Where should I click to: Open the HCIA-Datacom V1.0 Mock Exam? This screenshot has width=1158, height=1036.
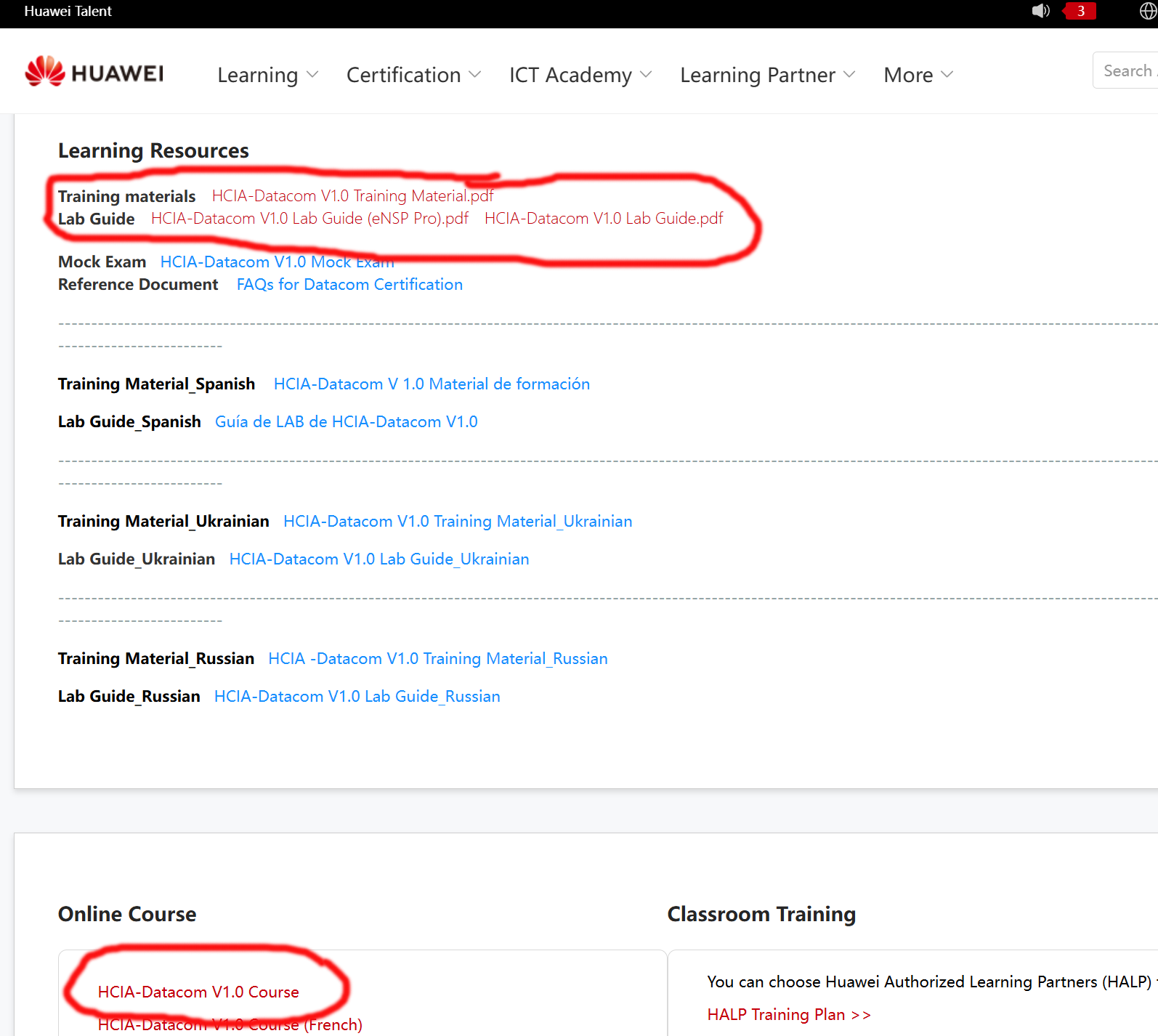coord(277,262)
